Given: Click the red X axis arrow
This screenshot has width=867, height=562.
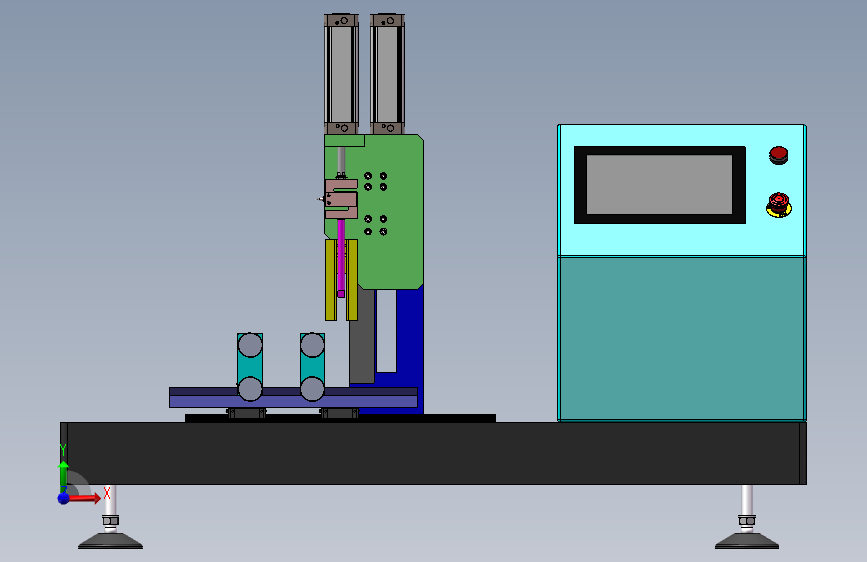Looking at the screenshot, I should [x=85, y=498].
